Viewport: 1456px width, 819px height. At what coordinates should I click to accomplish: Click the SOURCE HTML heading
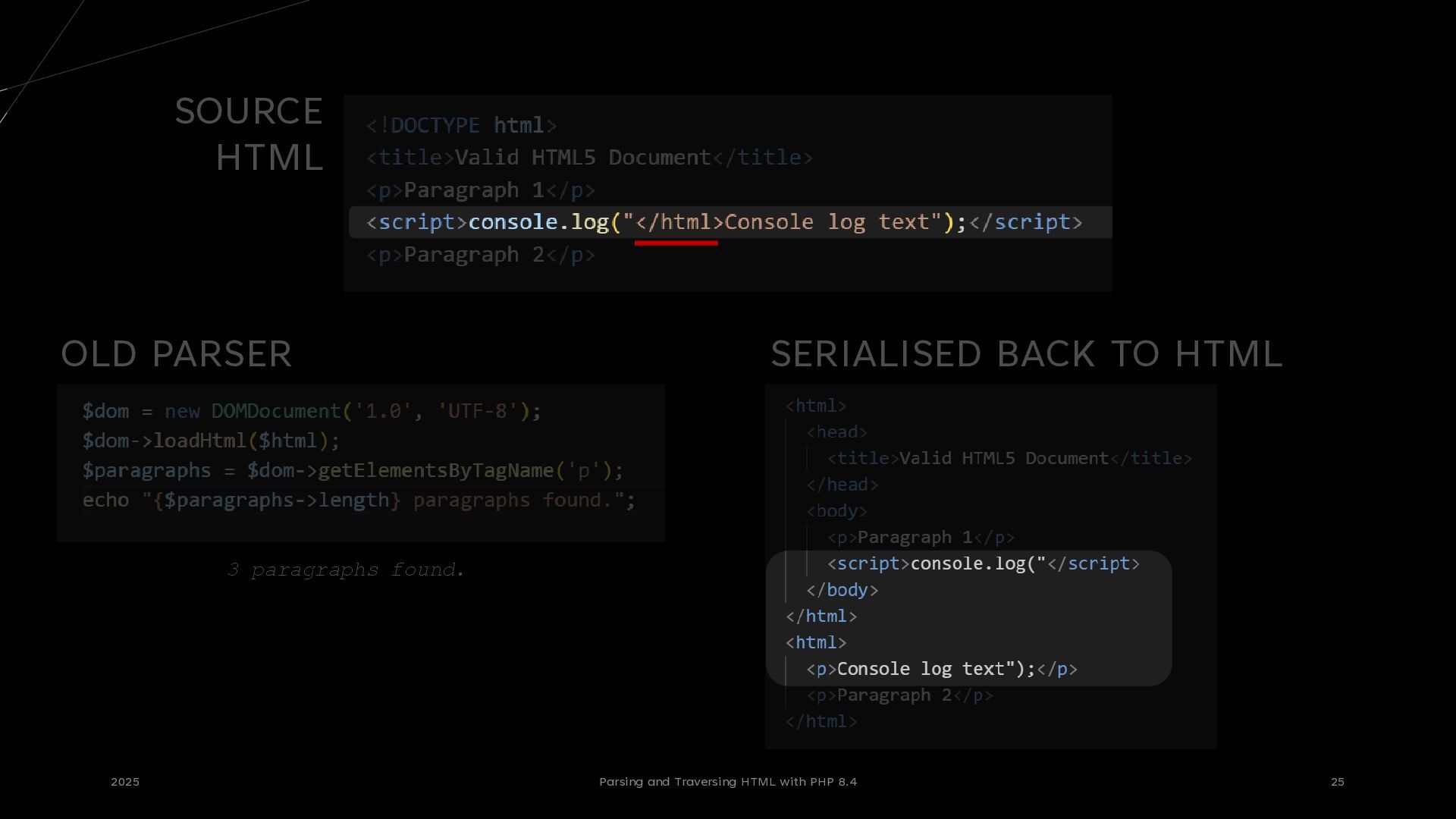(249, 134)
